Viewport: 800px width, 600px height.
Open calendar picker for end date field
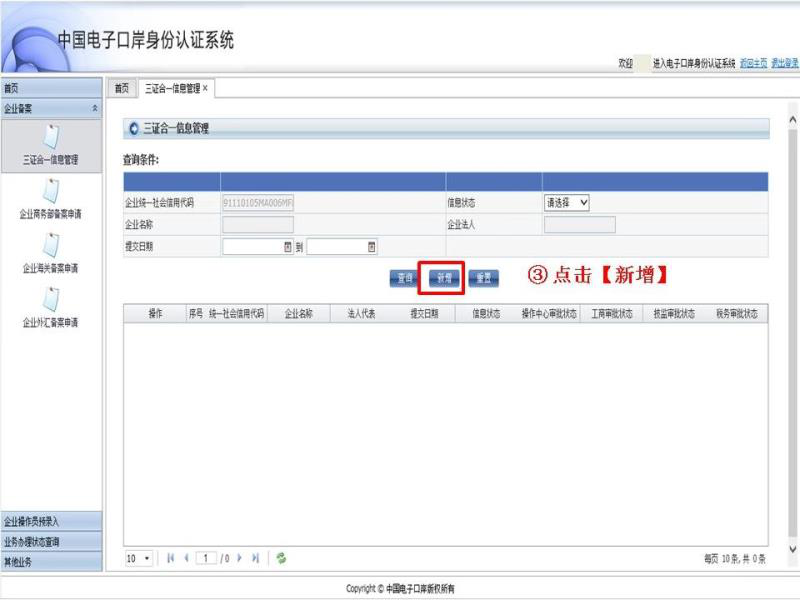pyautogui.click(x=372, y=247)
